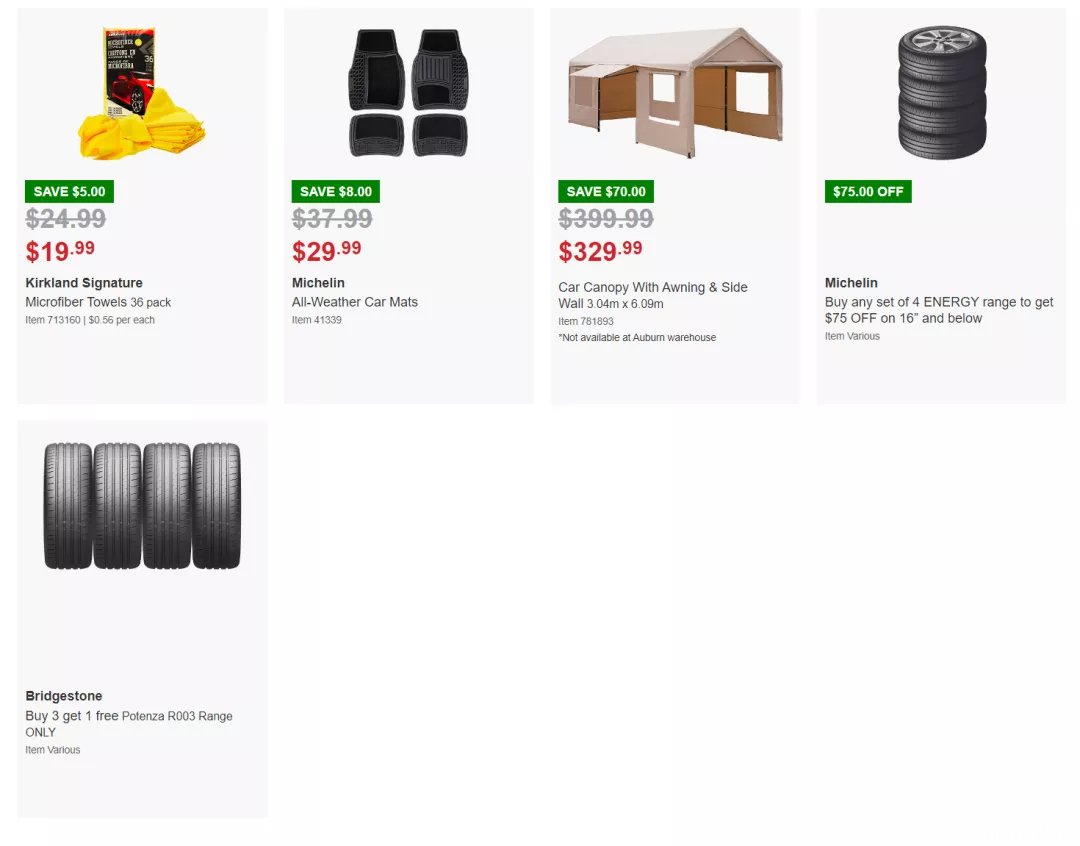This screenshot has width=1080, height=846.
Task: Open the Bridgestone four tires image
Action: (x=143, y=506)
